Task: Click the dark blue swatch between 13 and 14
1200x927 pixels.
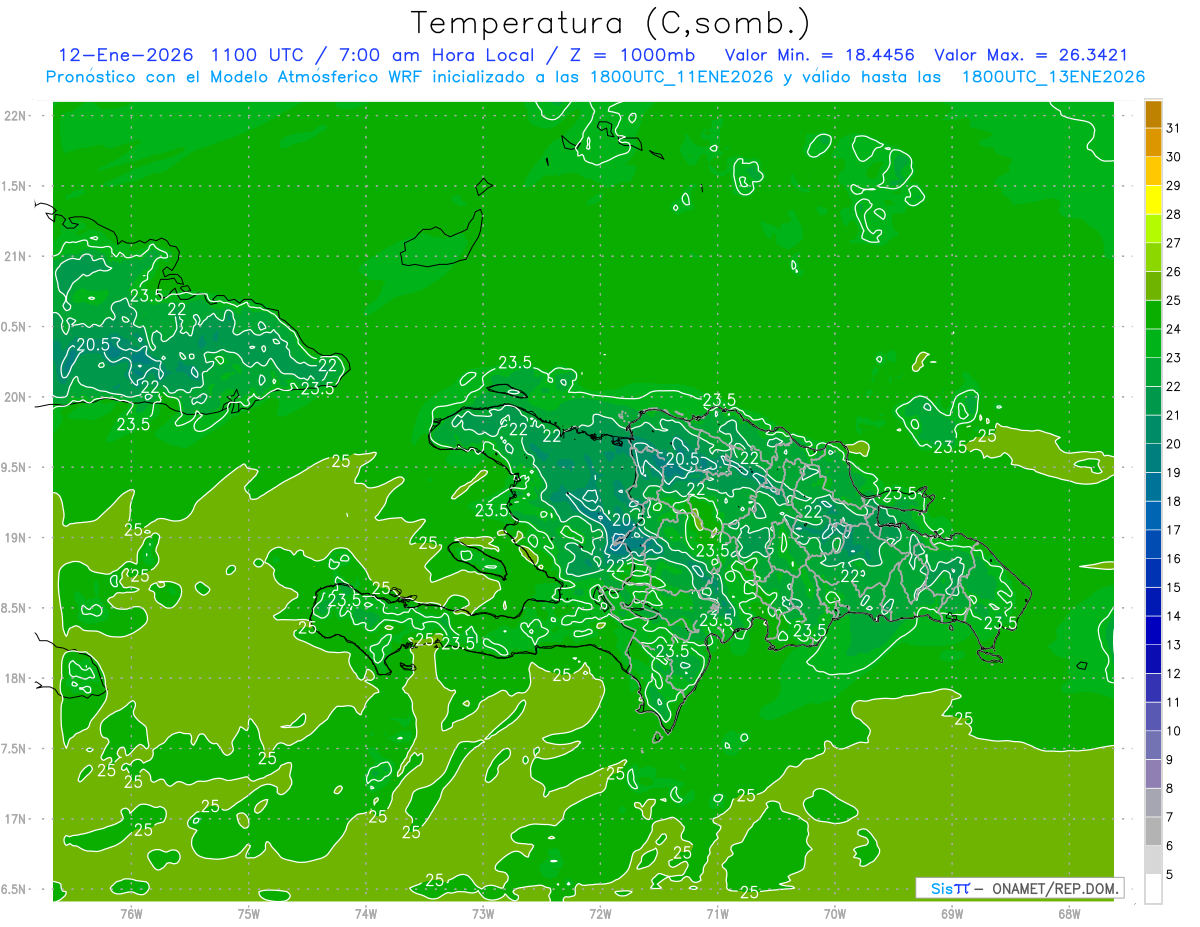Action: point(1153,630)
